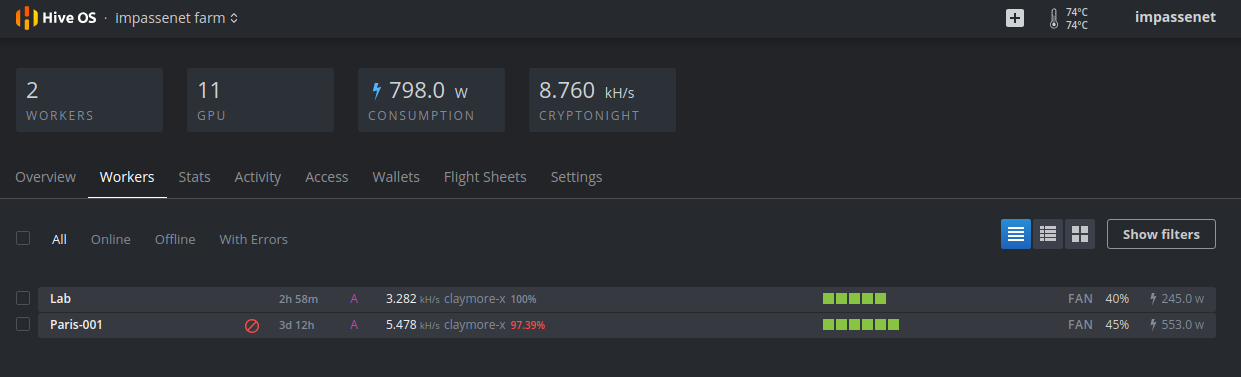Open the impassenet account menu
This screenshot has height=377, width=1241.
point(1176,17)
